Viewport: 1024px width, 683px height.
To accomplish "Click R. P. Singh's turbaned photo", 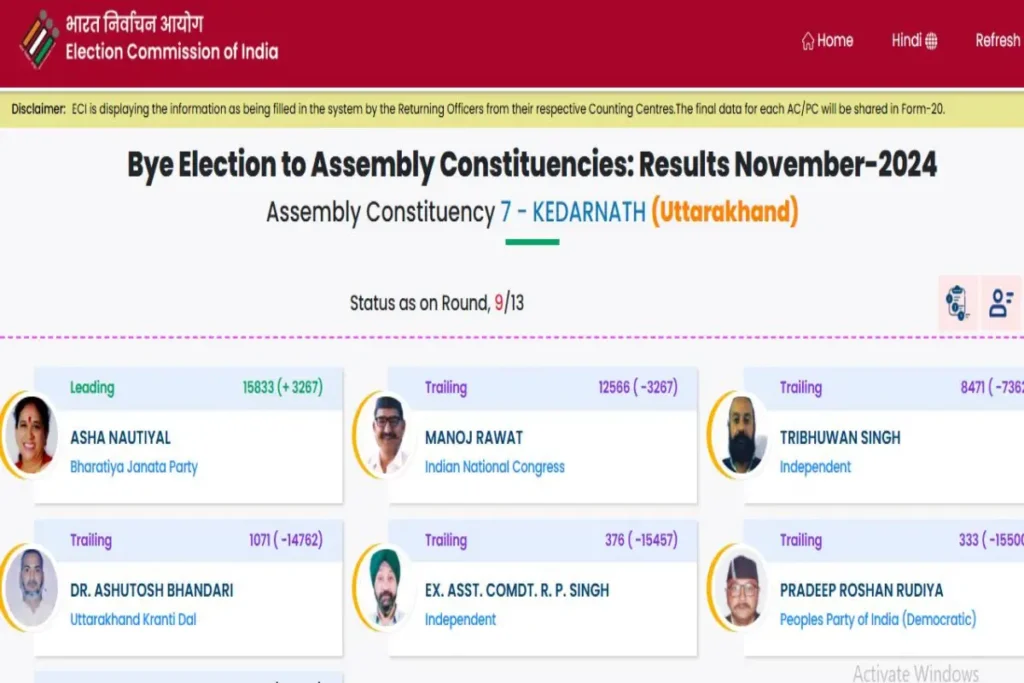I will pyautogui.click(x=385, y=587).
